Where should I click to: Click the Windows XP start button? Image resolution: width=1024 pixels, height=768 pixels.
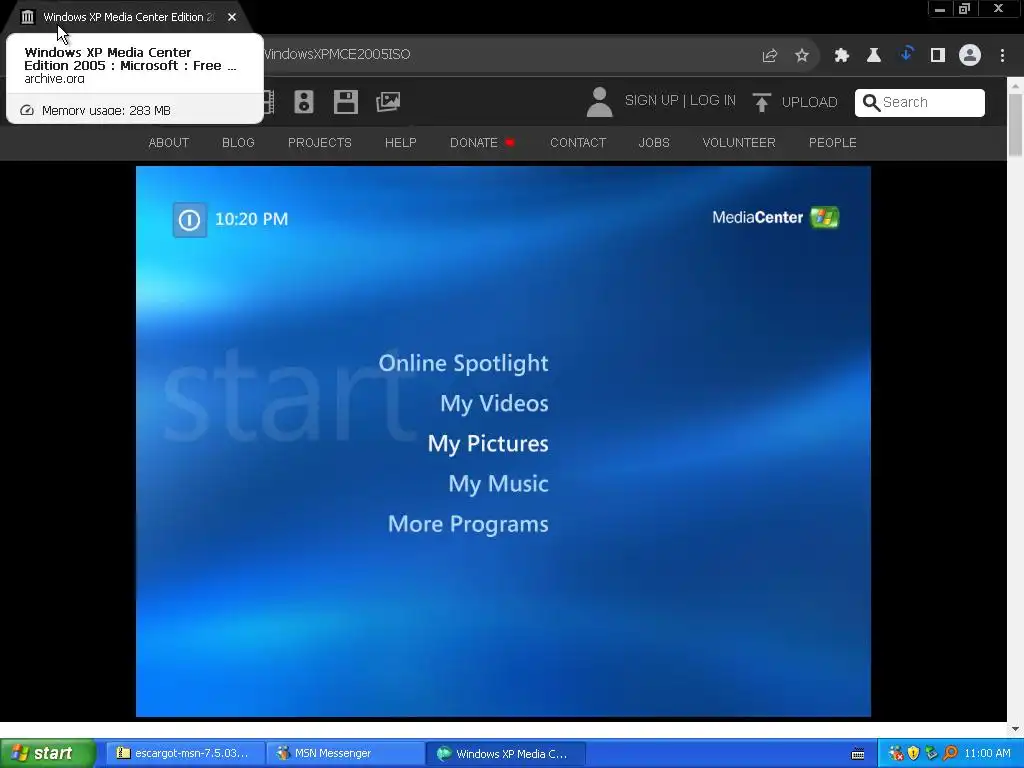point(48,754)
